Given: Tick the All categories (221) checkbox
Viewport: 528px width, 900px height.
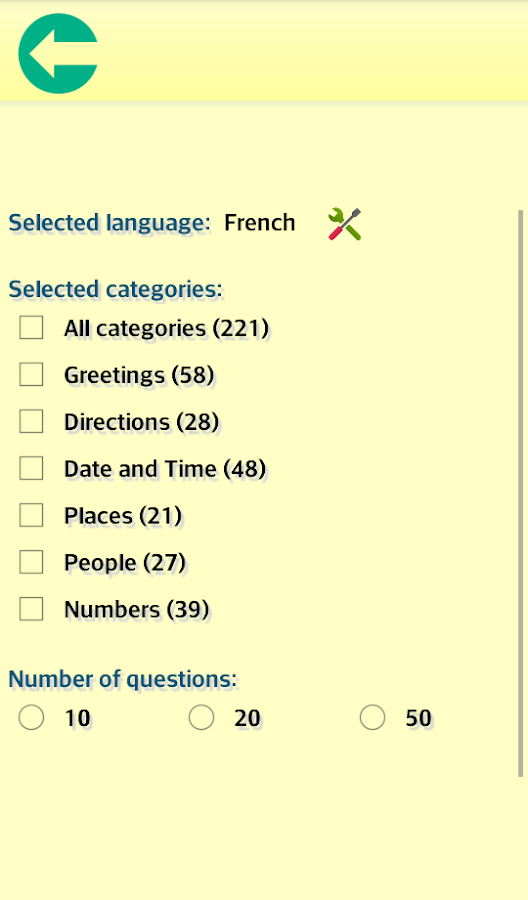Looking at the screenshot, I should tap(31, 328).
